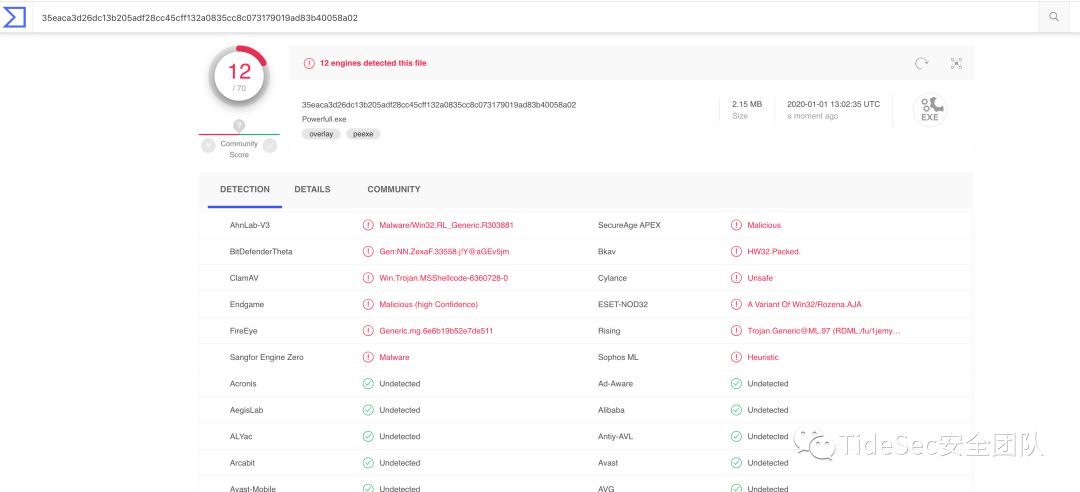The image size is (1080, 492).
Task: Click the file hash below the banner
Action: coord(439,105)
